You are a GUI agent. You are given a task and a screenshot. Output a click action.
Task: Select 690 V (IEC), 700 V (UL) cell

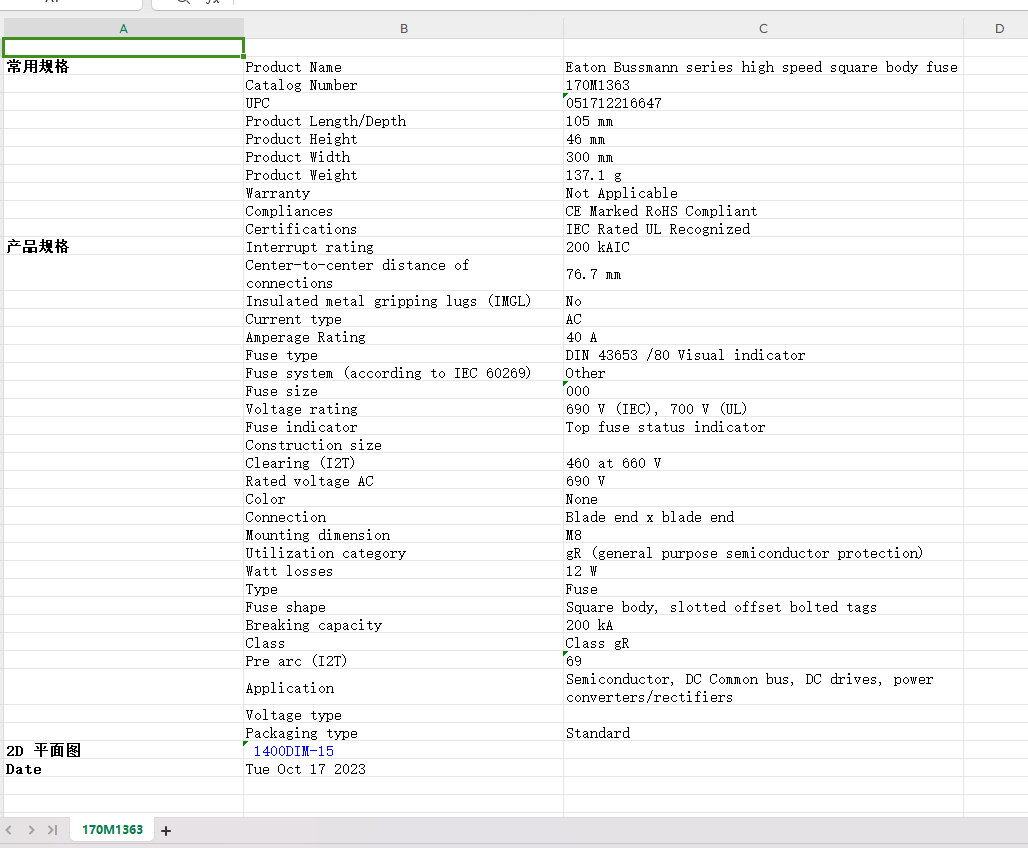pyautogui.click(x=763, y=409)
